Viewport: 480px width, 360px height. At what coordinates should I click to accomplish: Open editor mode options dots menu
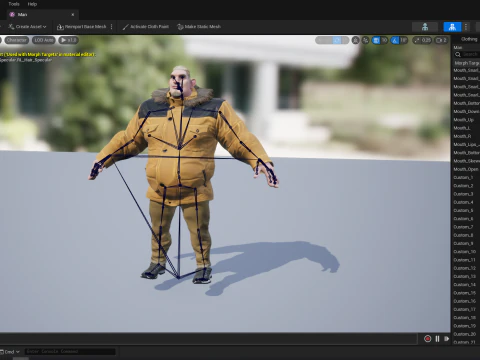tap(466, 27)
